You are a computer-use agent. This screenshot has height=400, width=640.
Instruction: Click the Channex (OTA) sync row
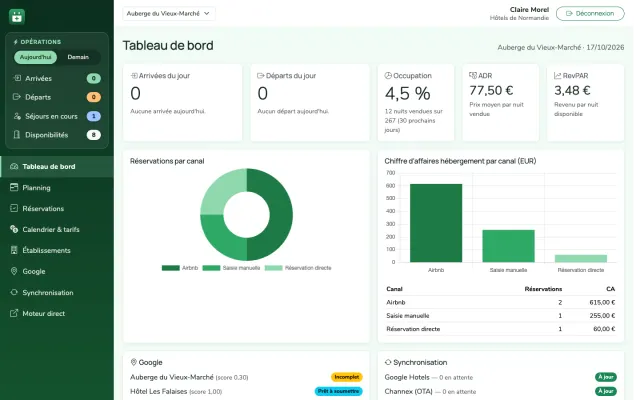coord(500,391)
